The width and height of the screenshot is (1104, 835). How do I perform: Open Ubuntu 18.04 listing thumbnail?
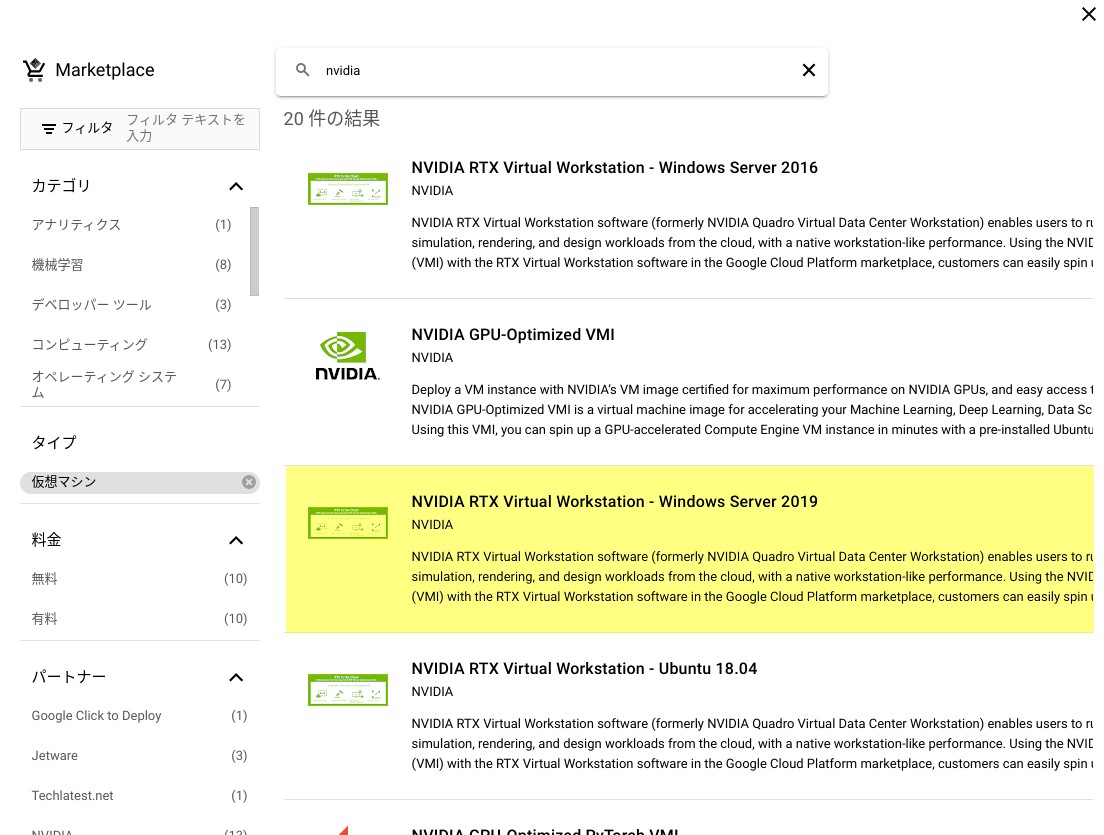(x=348, y=689)
